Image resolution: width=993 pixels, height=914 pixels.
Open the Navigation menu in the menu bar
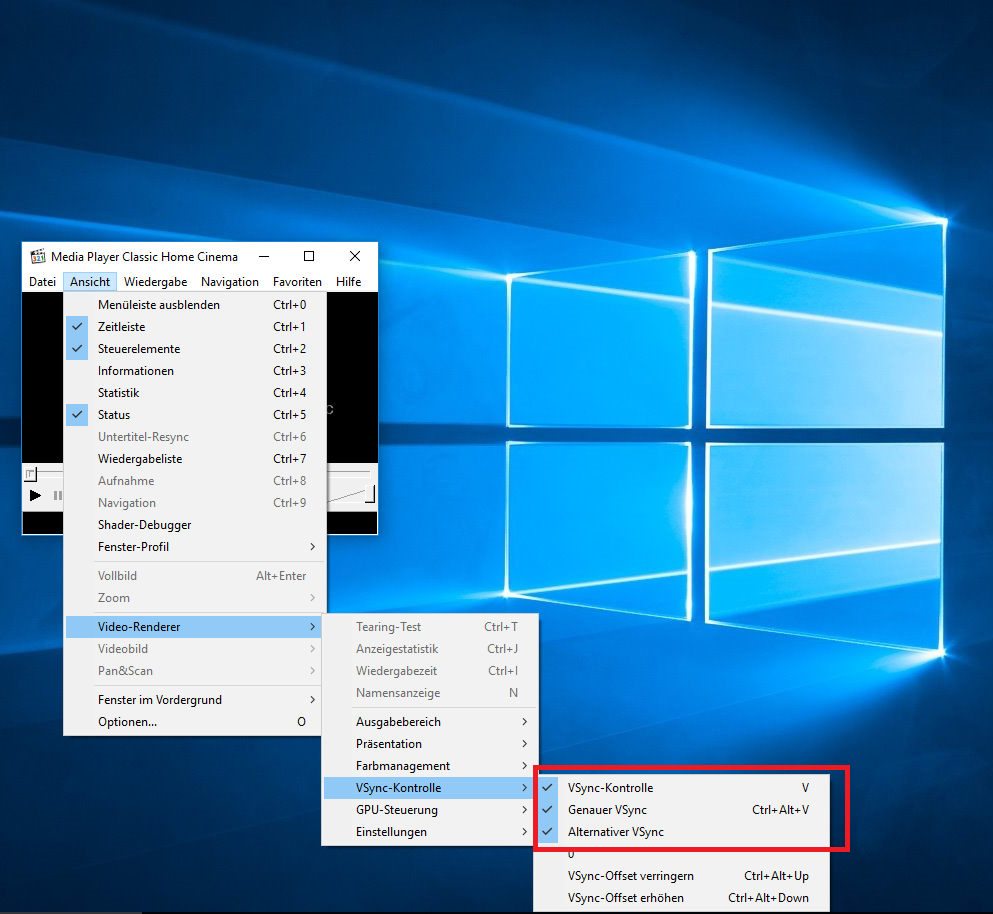coord(230,282)
